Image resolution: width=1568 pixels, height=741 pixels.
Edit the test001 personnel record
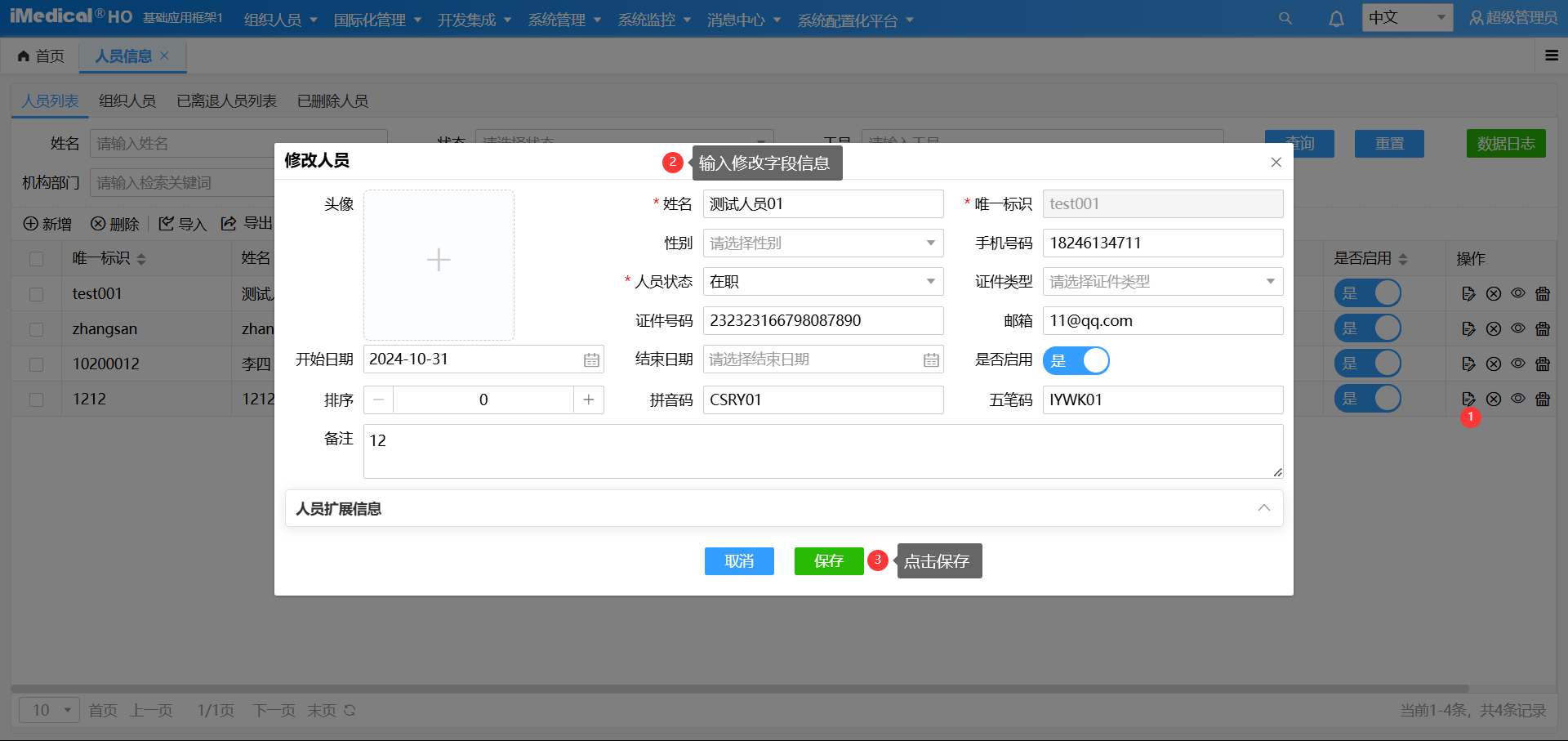click(x=1468, y=292)
